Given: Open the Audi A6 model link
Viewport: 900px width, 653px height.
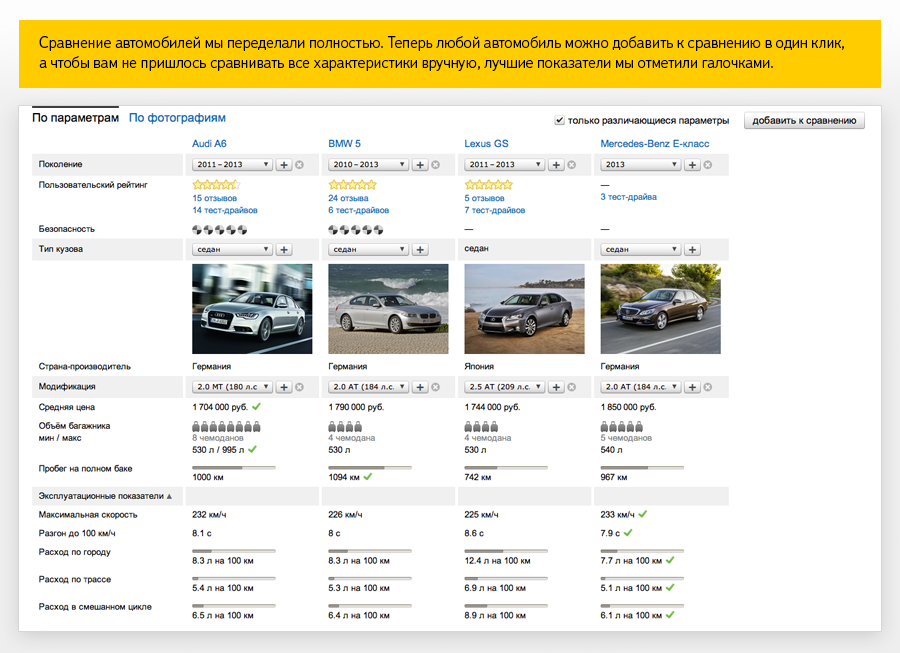Looking at the screenshot, I should click(x=209, y=143).
